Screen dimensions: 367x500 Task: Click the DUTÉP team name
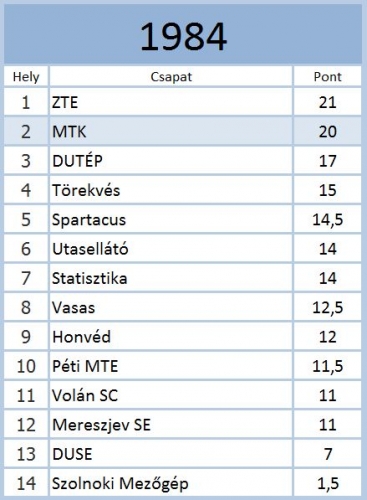click(x=77, y=161)
